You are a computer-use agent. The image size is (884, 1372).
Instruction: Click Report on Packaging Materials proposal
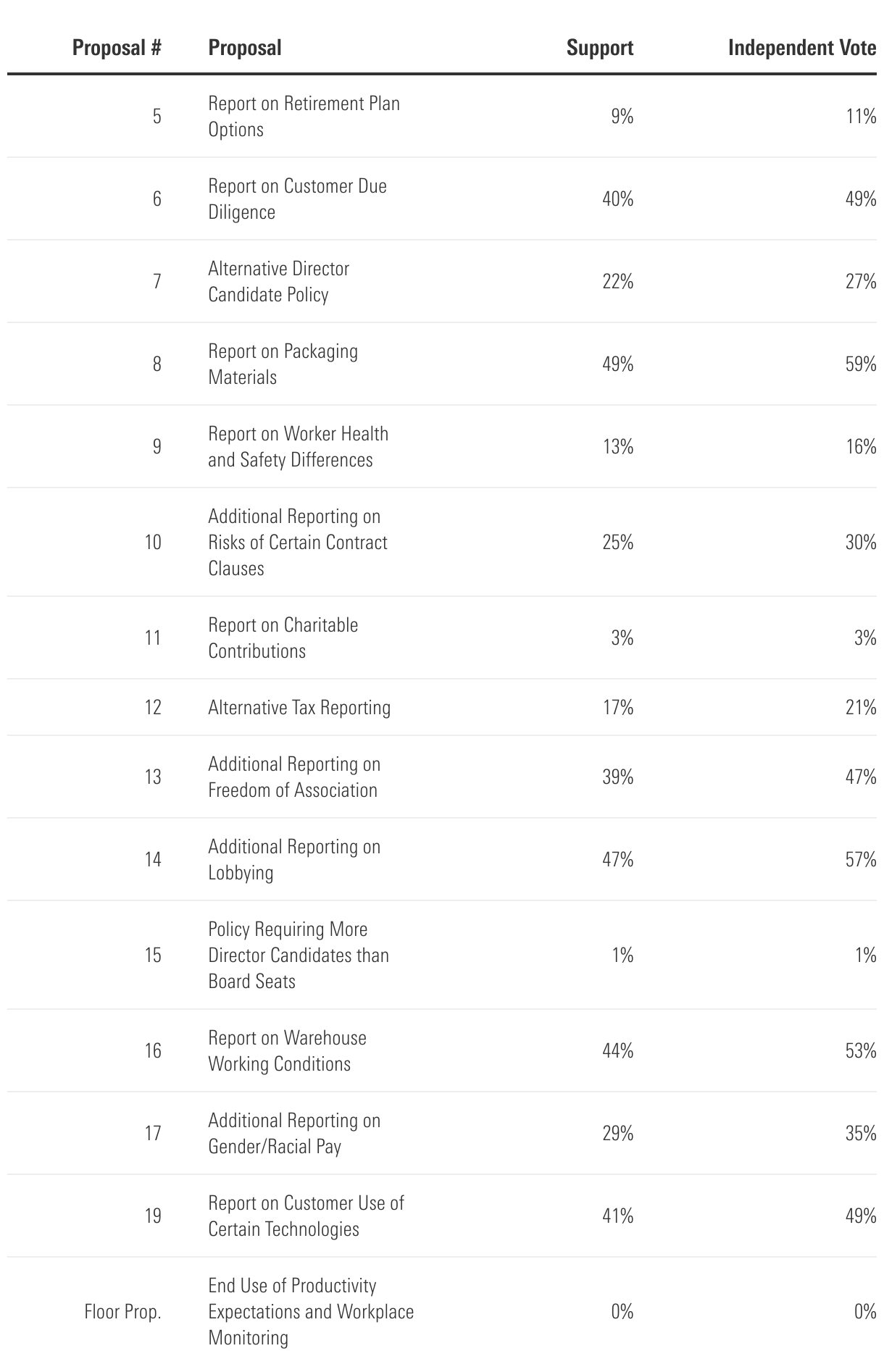[283, 364]
